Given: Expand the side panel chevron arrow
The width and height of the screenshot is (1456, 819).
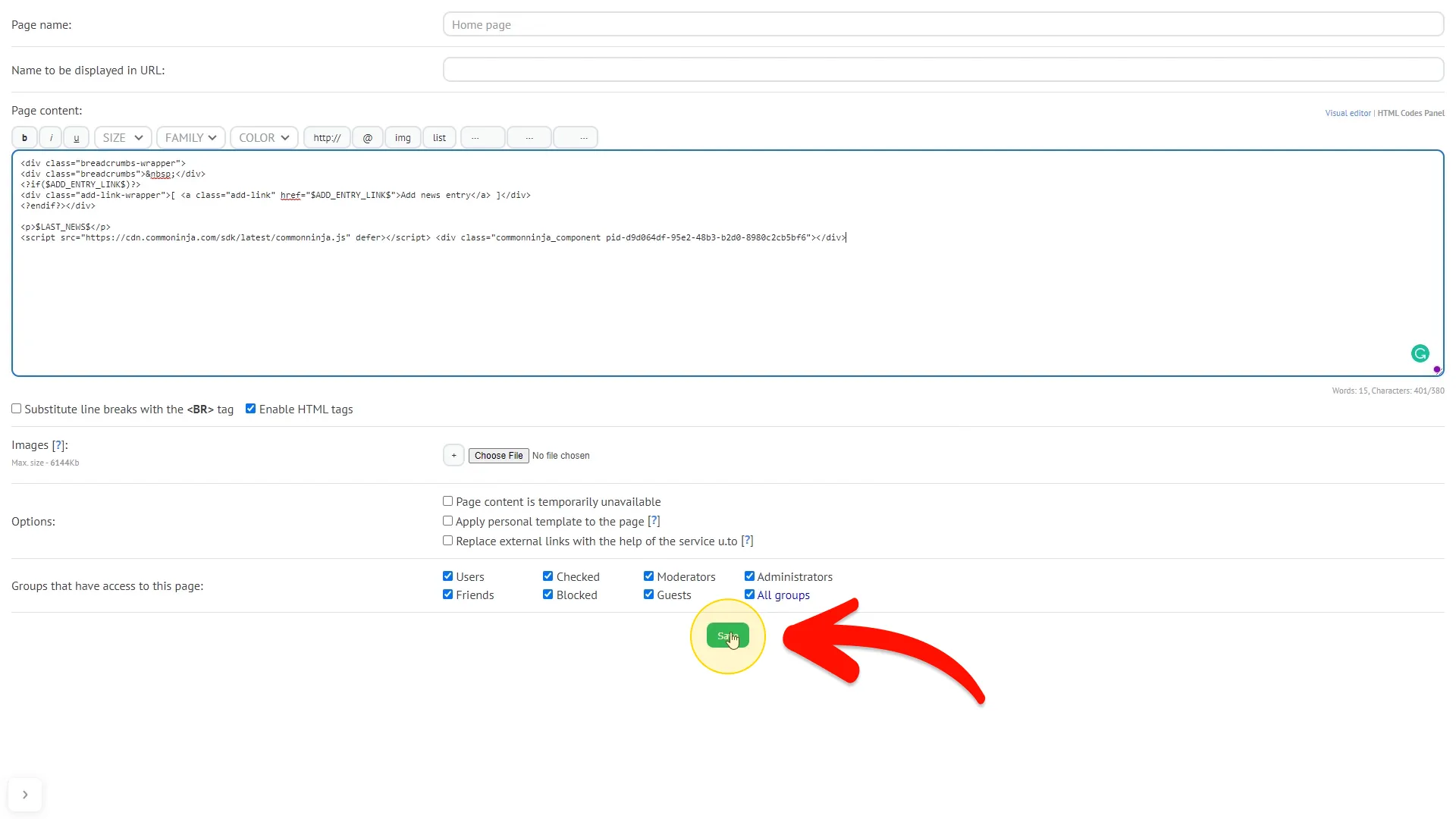Looking at the screenshot, I should (25, 795).
